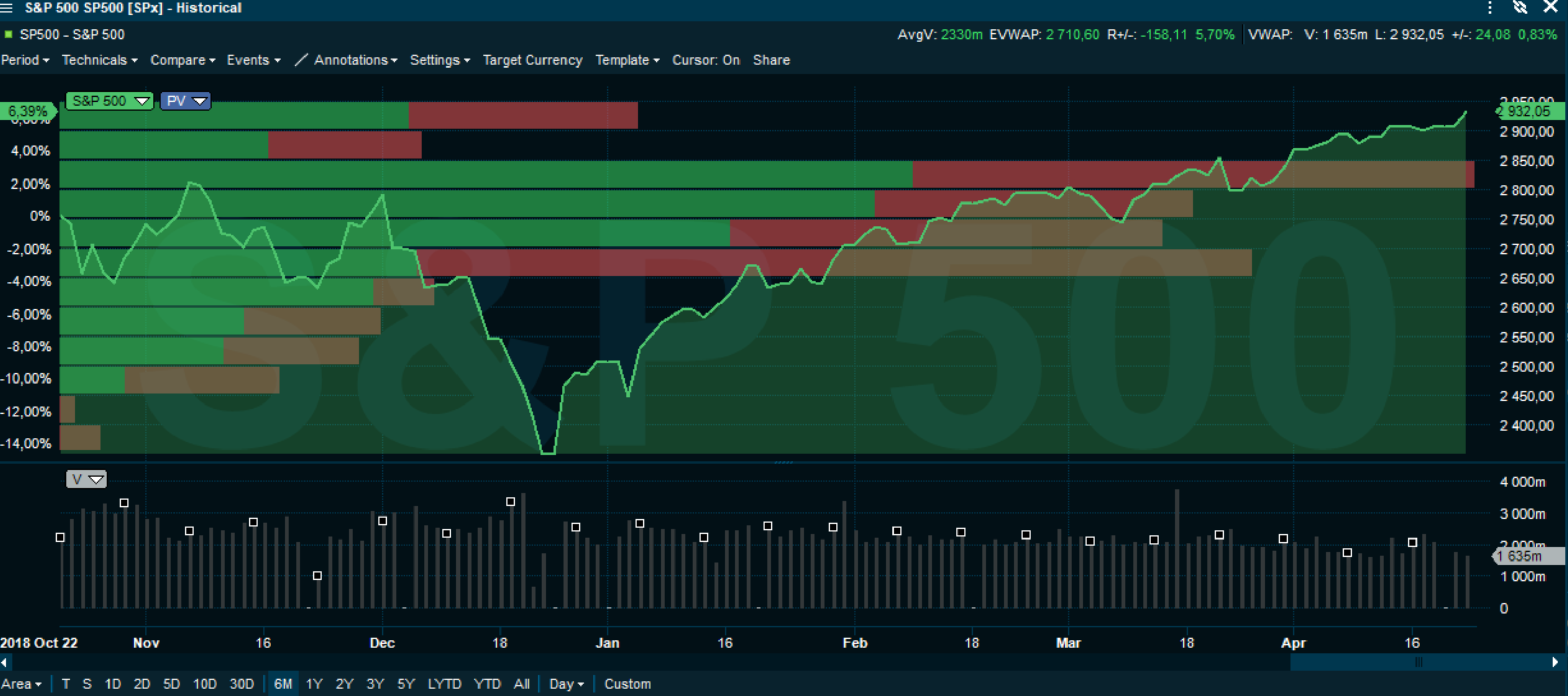Select the Annotations pencil line icon

pyautogui.click(x=301, y=60)
